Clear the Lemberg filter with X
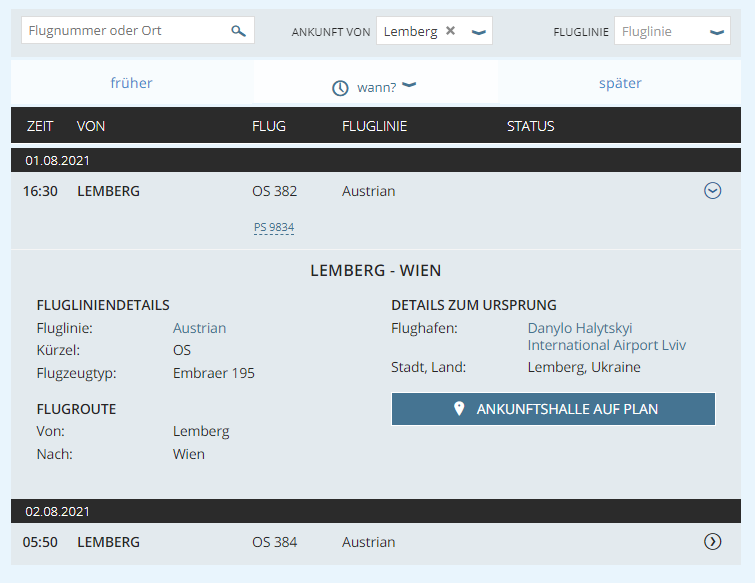 (x=450, y=31)
